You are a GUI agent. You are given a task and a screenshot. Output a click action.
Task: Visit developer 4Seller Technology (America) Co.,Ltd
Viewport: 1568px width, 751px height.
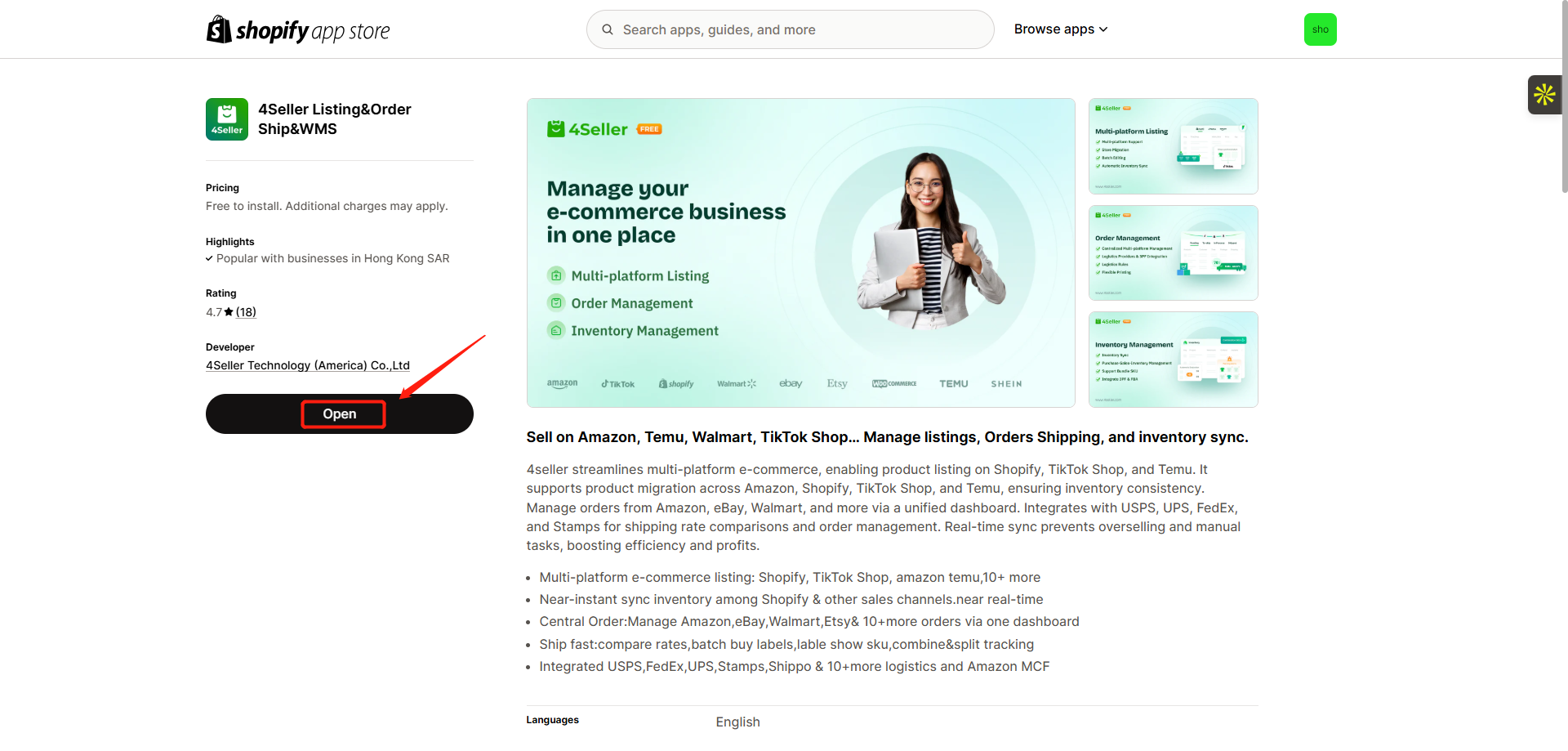308,365
